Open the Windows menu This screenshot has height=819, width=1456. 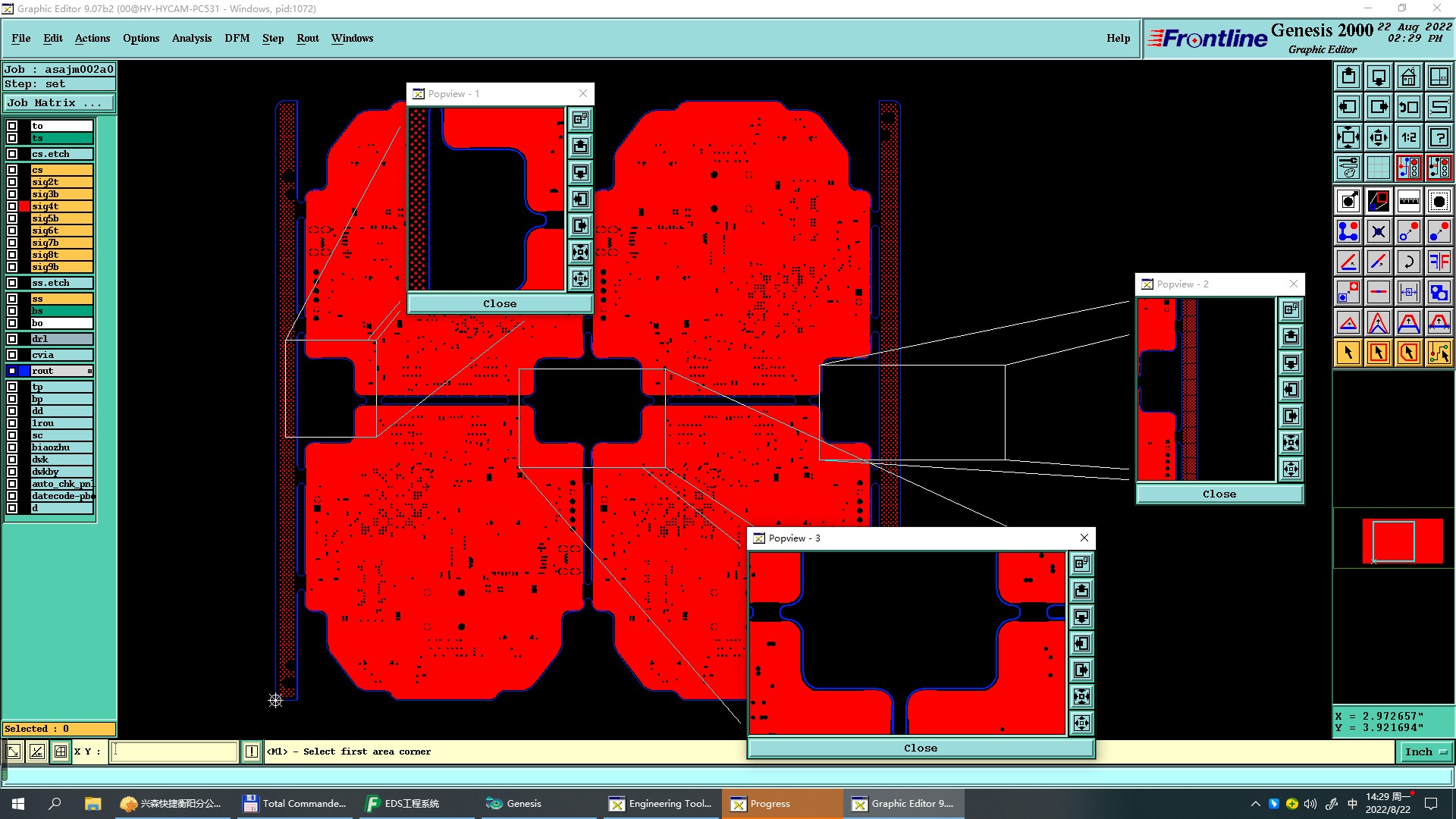click(x=352, y=38)
